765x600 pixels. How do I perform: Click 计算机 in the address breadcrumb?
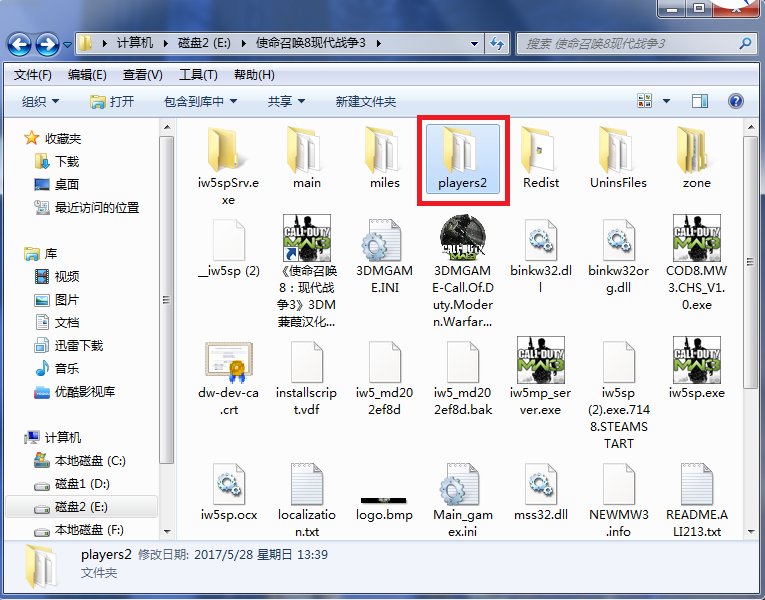135,43
